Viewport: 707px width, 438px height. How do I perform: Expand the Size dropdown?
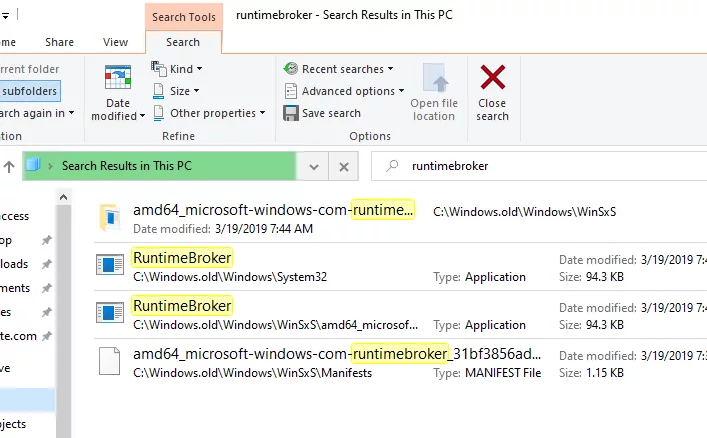tap(196, 91)
